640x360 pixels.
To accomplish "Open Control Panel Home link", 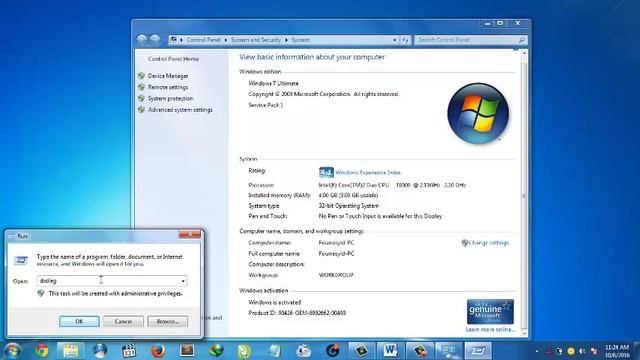I will point(173,59).
